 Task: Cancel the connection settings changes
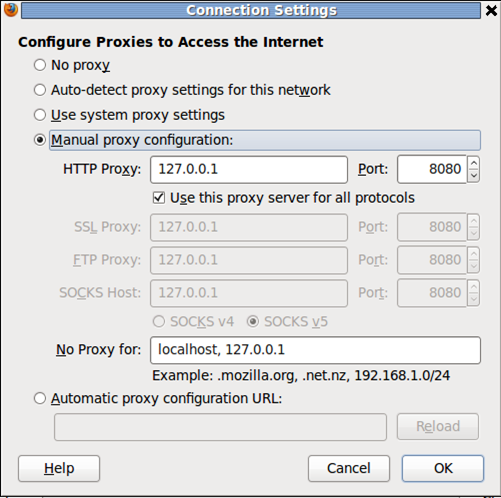click(349, 468)
